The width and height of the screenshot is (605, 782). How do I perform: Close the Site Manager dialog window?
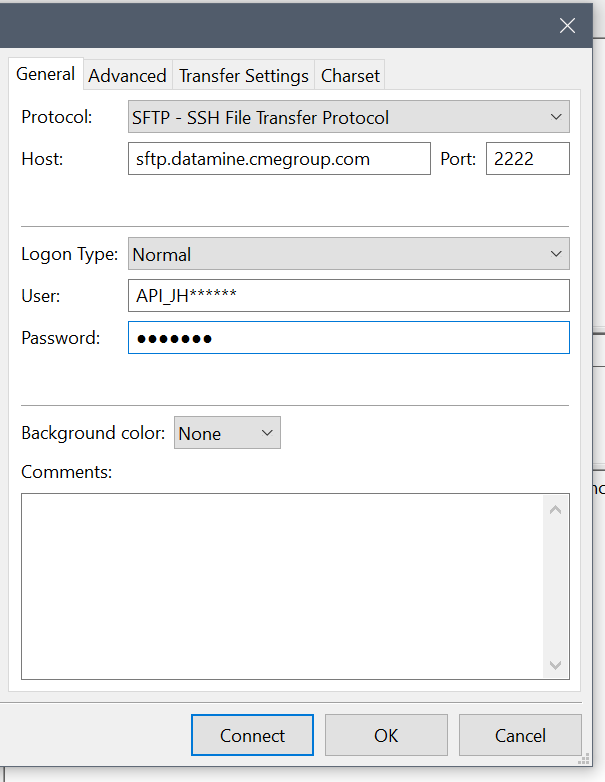[567, 26]
